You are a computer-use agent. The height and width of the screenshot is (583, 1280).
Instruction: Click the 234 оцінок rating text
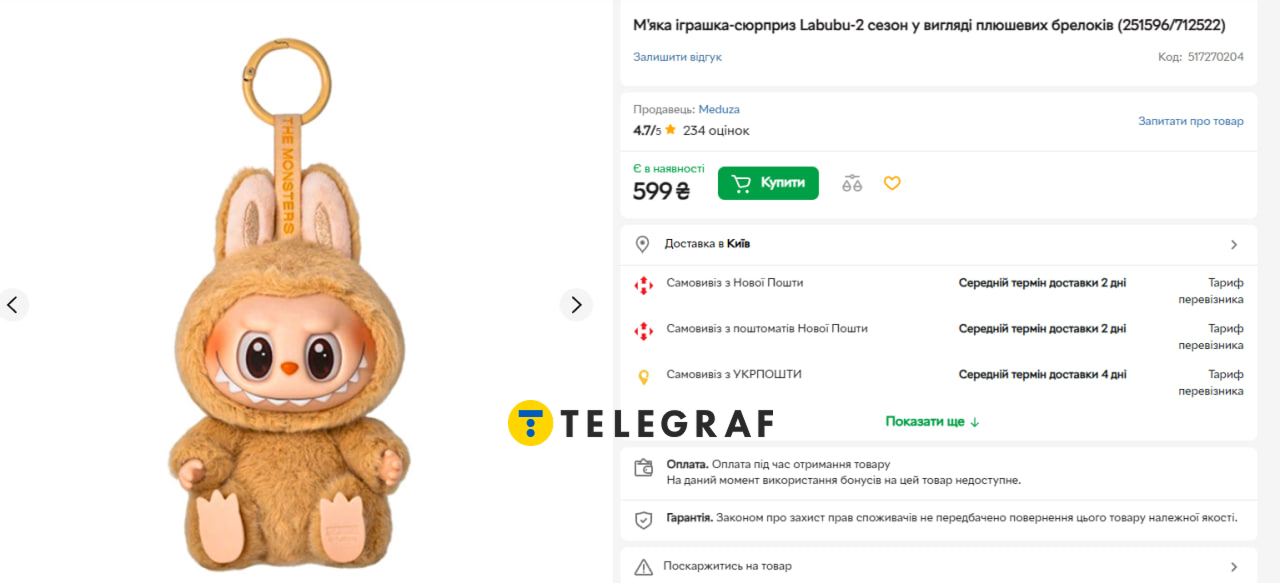(716, 130)
